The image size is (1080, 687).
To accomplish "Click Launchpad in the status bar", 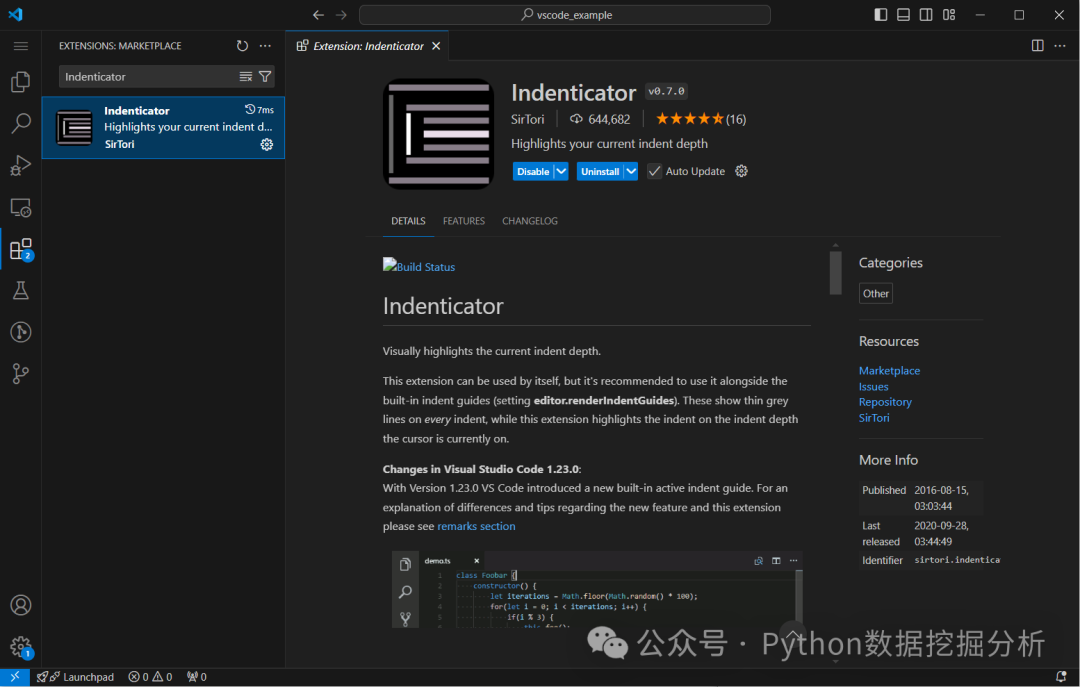I will (75, 677).
